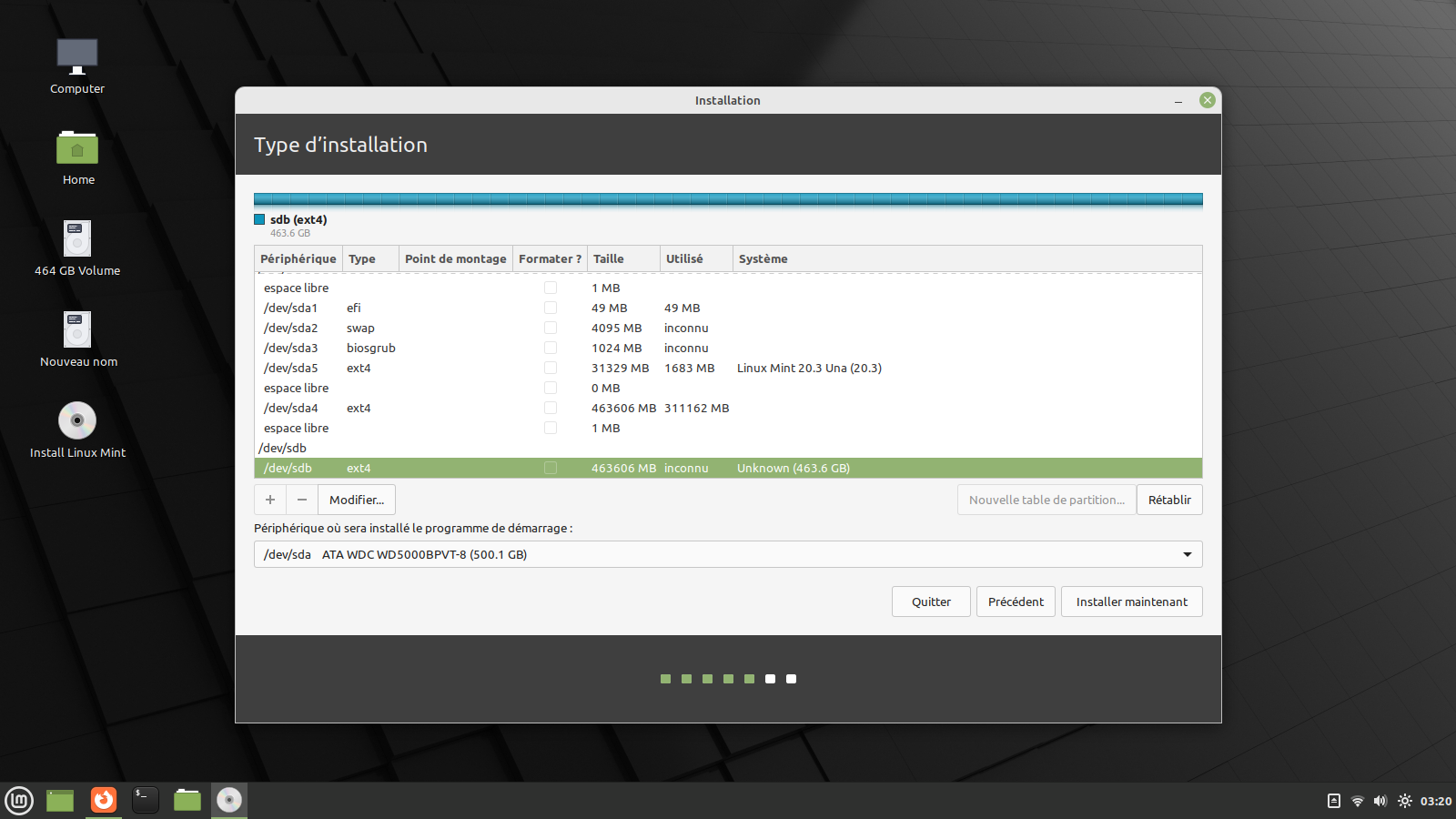The width and height of the screenshot is (1456, 819).
Task: Select the /dev/sda2 swap partition row
Action: pyautogui.click(x=455, y=328)
